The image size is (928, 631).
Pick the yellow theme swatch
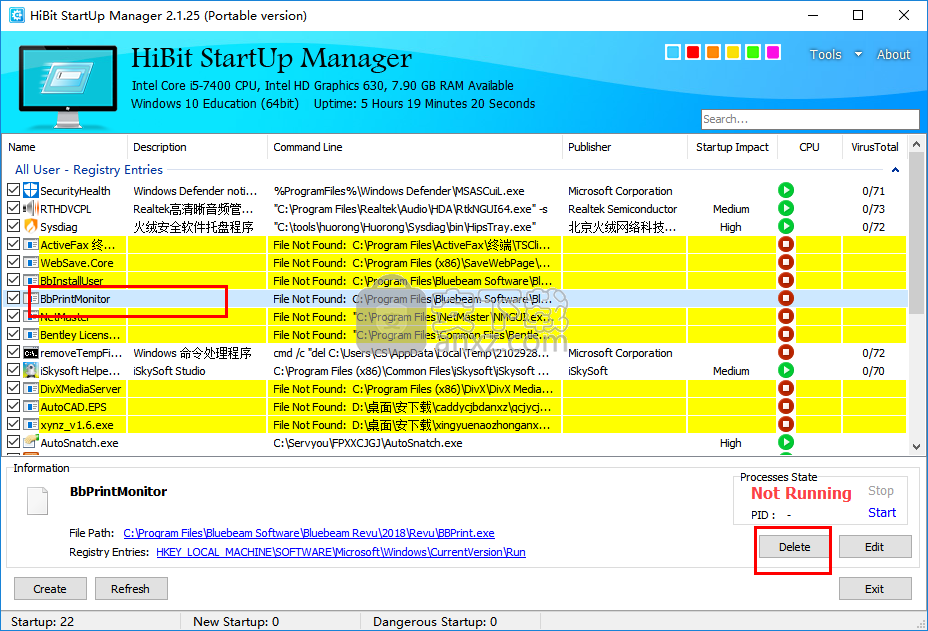733,52
